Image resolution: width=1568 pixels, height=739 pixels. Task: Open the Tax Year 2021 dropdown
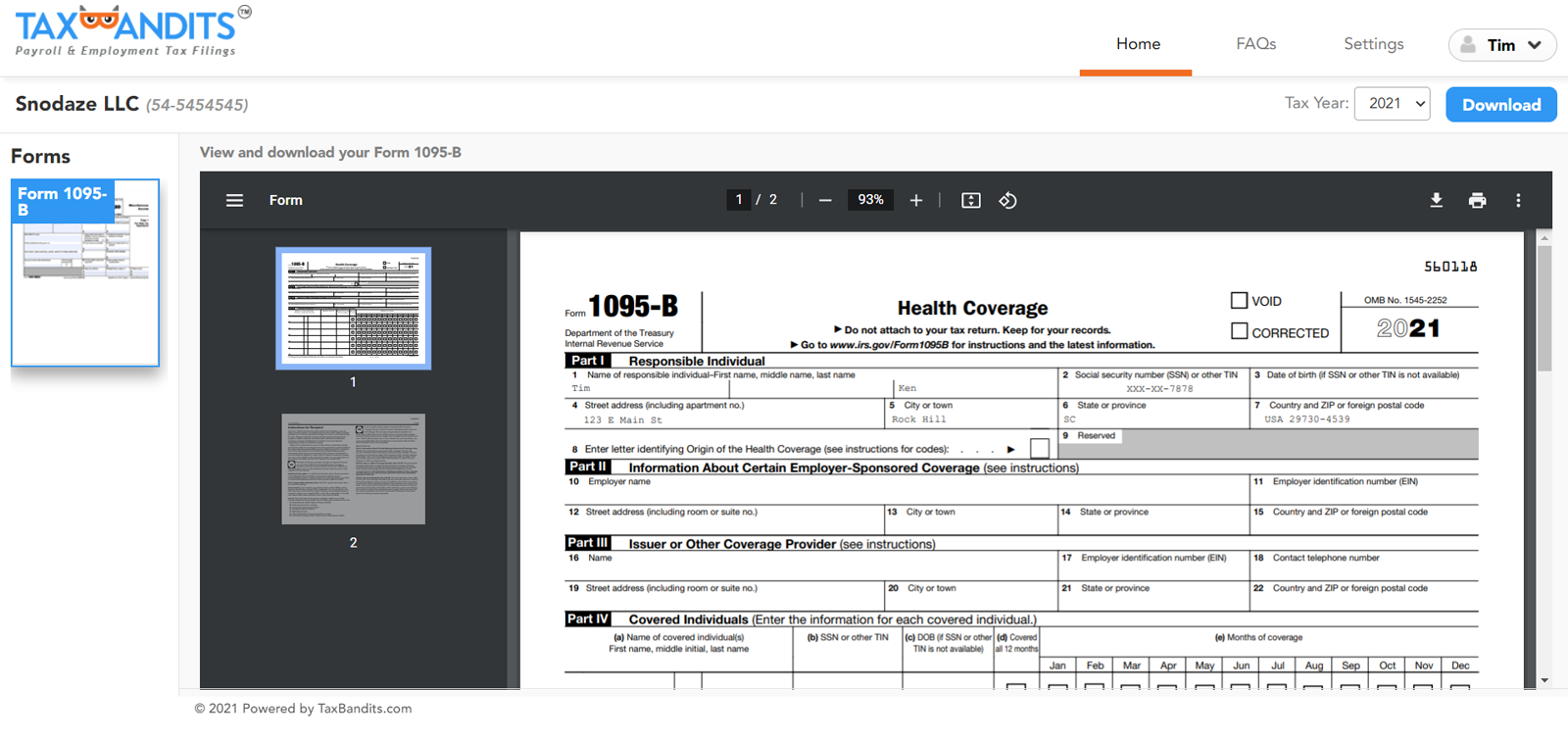click(1392, 103)
